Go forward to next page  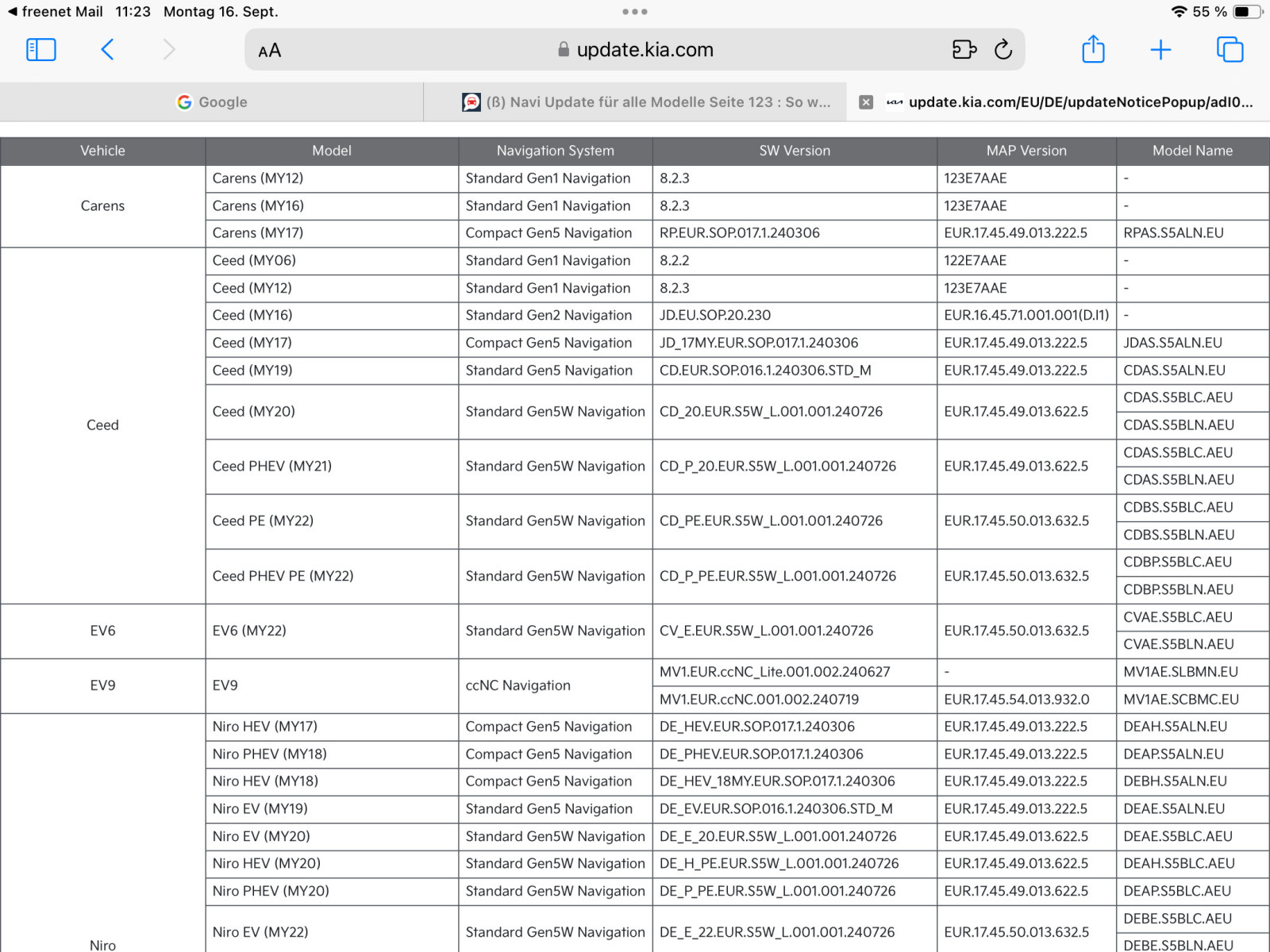168,50
